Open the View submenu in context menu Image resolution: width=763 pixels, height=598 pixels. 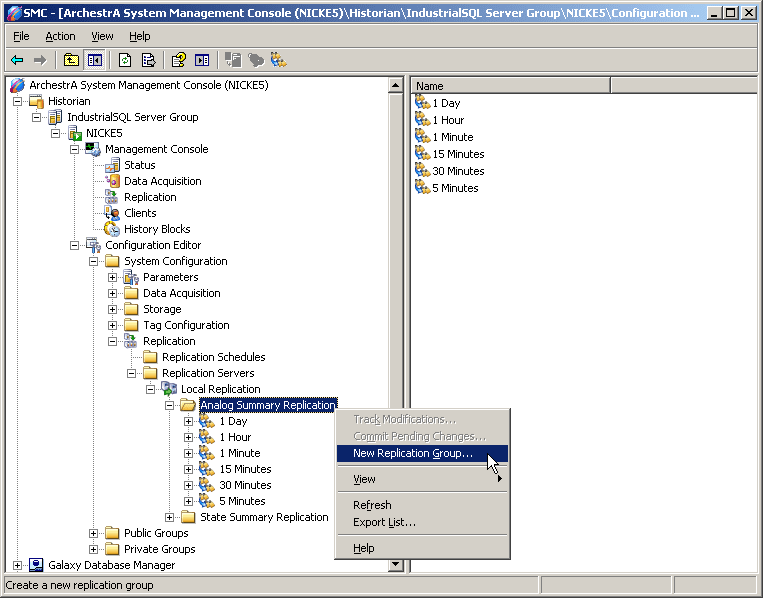coord(422,479)
